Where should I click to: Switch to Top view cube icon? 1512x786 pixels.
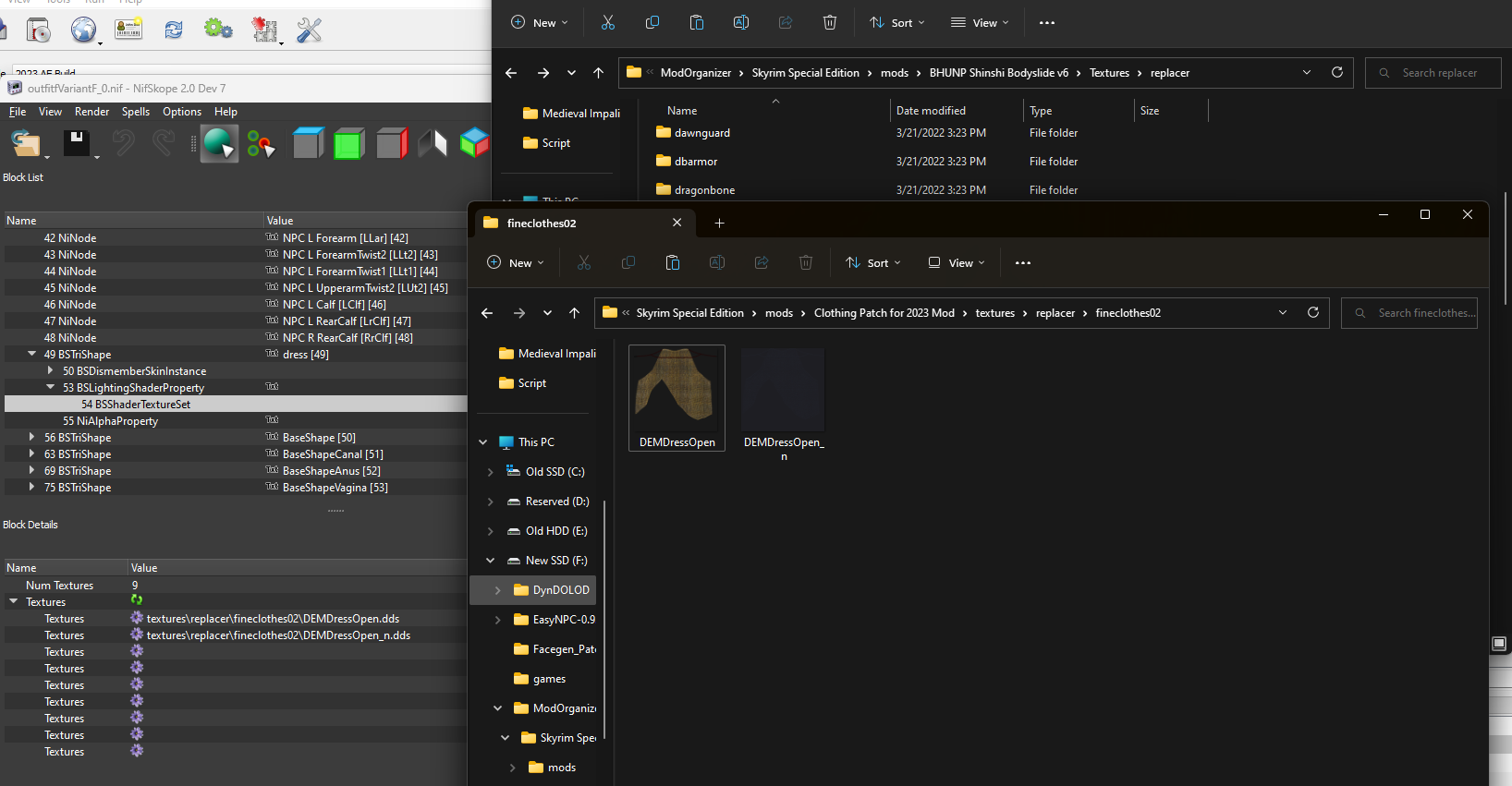[x=308, y=143]
